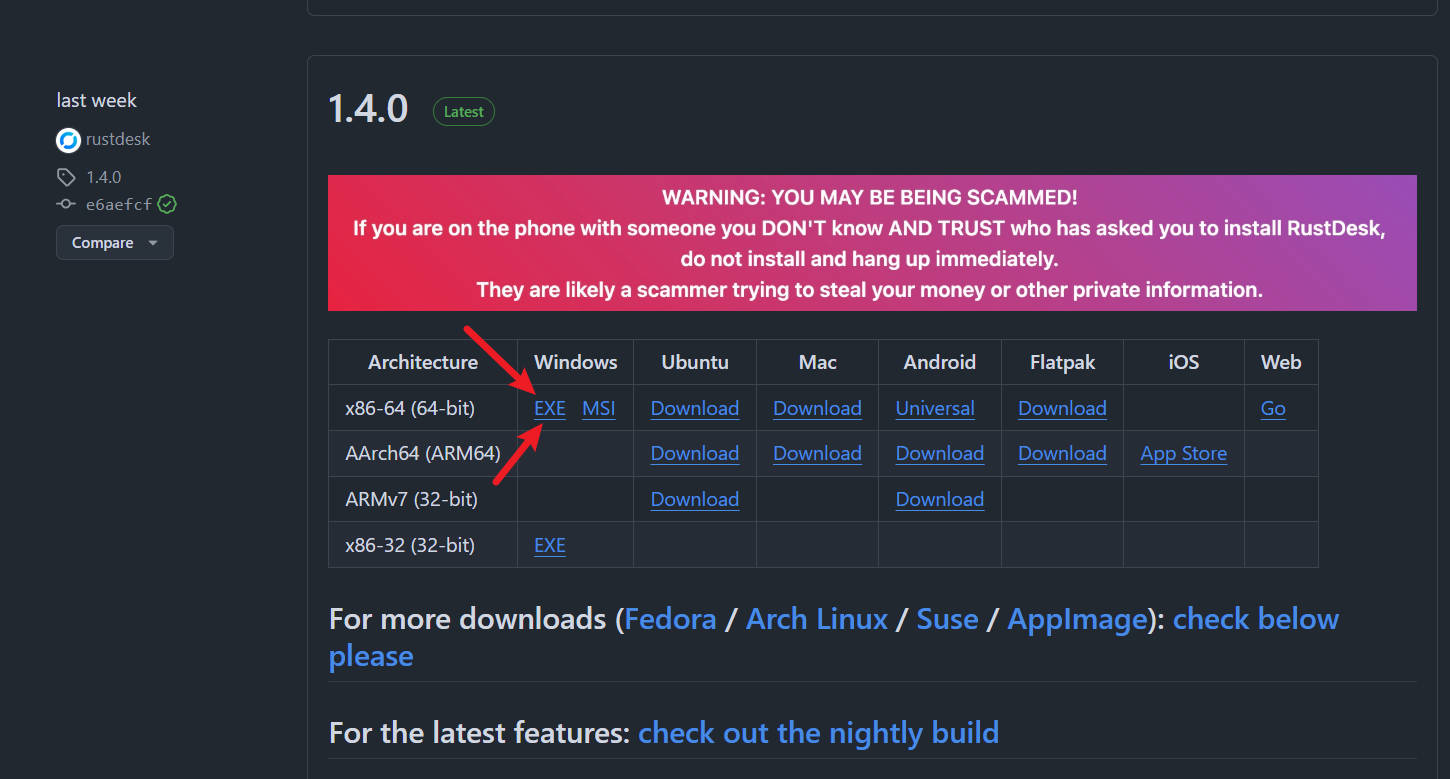Download Mac x86-64 build

click(x=817, y=408)
